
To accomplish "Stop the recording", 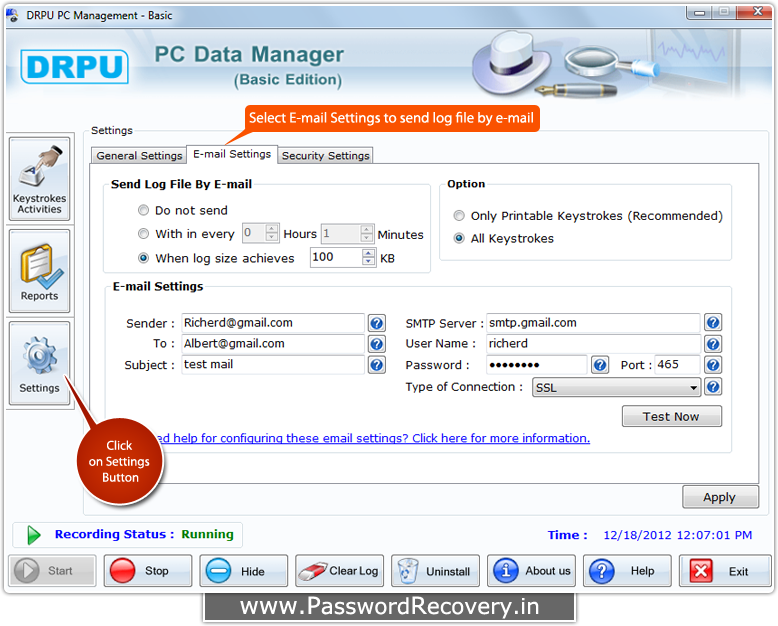I will click(148, 571).
